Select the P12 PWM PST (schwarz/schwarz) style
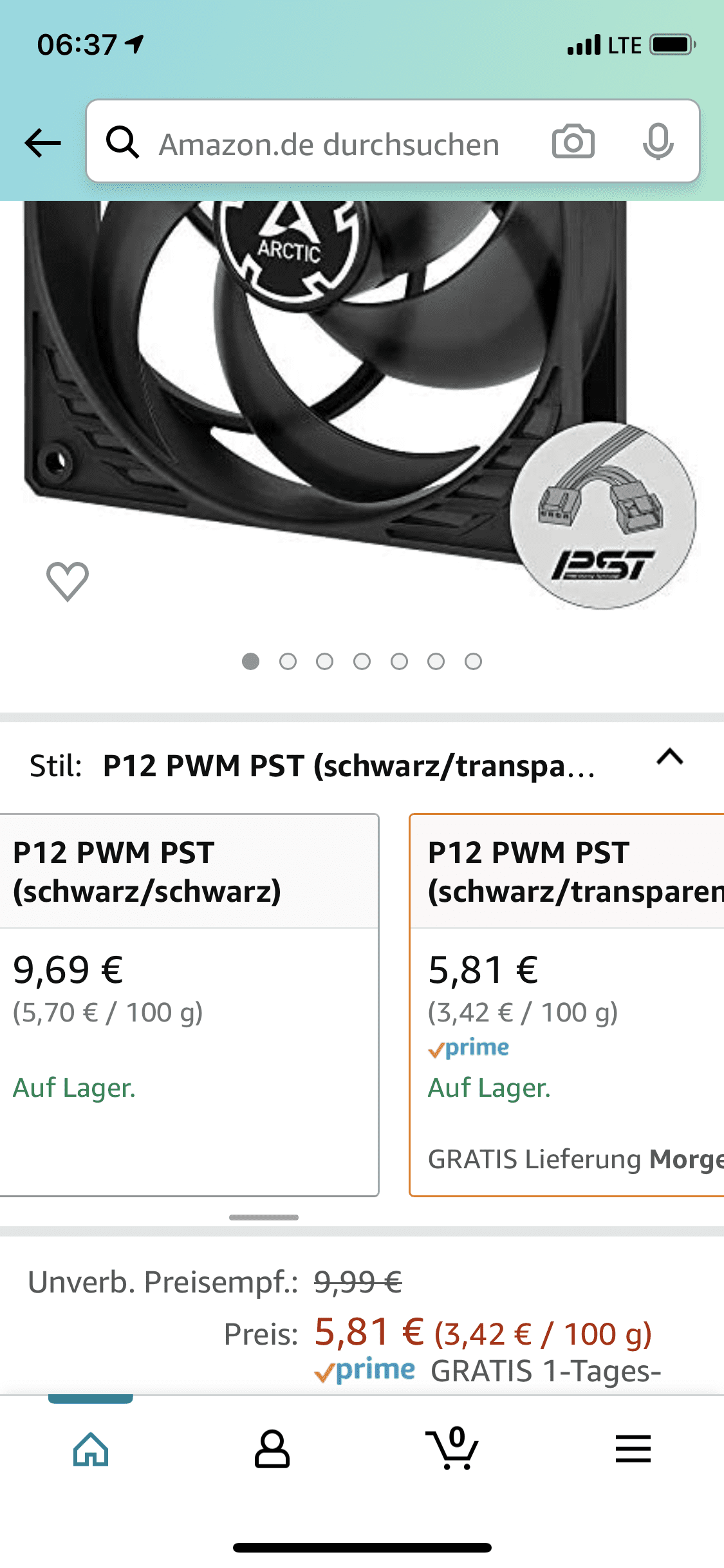 (x=189, y=1005)
